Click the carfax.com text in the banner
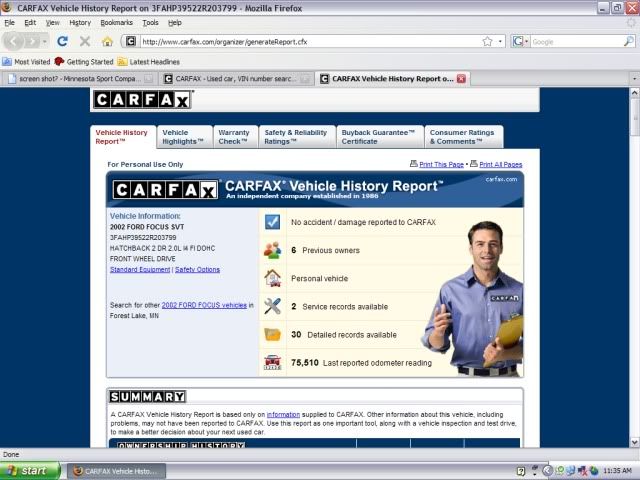This screenshot has height=480, width=640. coord(501,179)
